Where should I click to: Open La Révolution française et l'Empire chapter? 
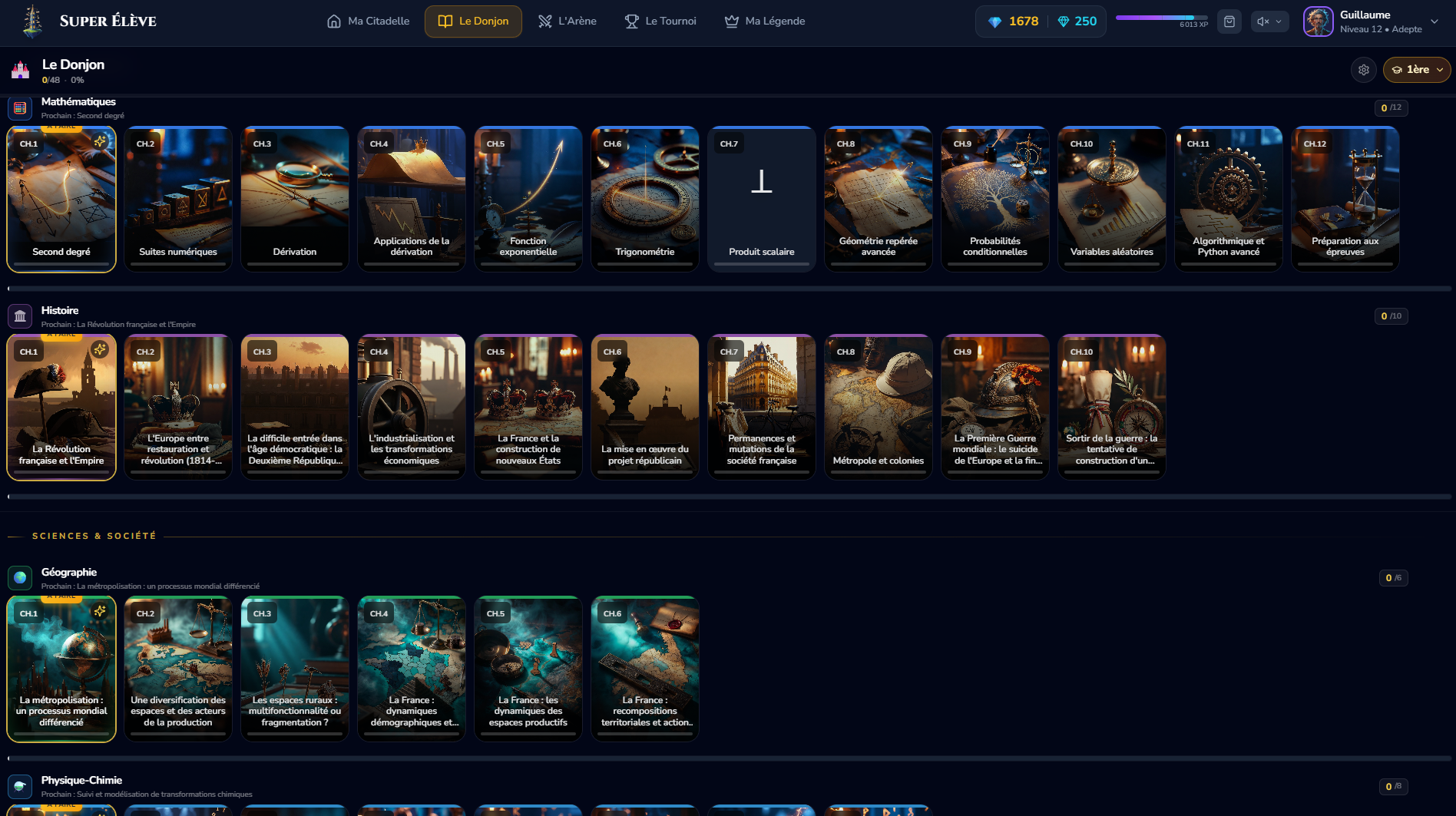pyautogui.click(x=61, y=407)
